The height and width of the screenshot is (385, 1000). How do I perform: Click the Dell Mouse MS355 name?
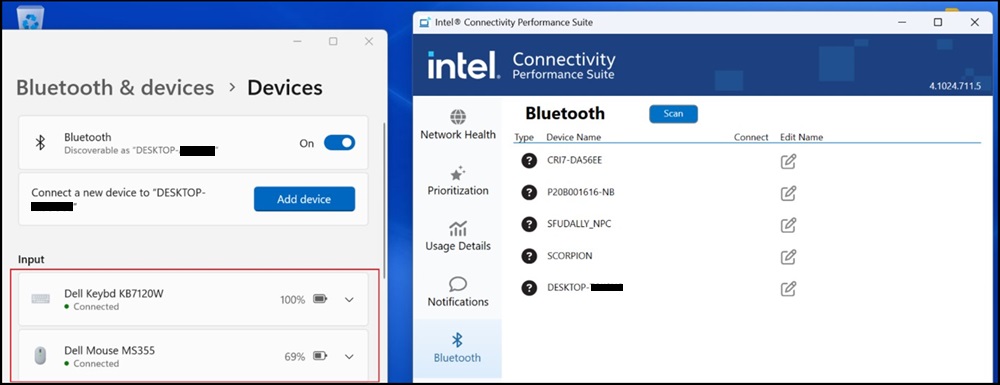click(109, 350)
